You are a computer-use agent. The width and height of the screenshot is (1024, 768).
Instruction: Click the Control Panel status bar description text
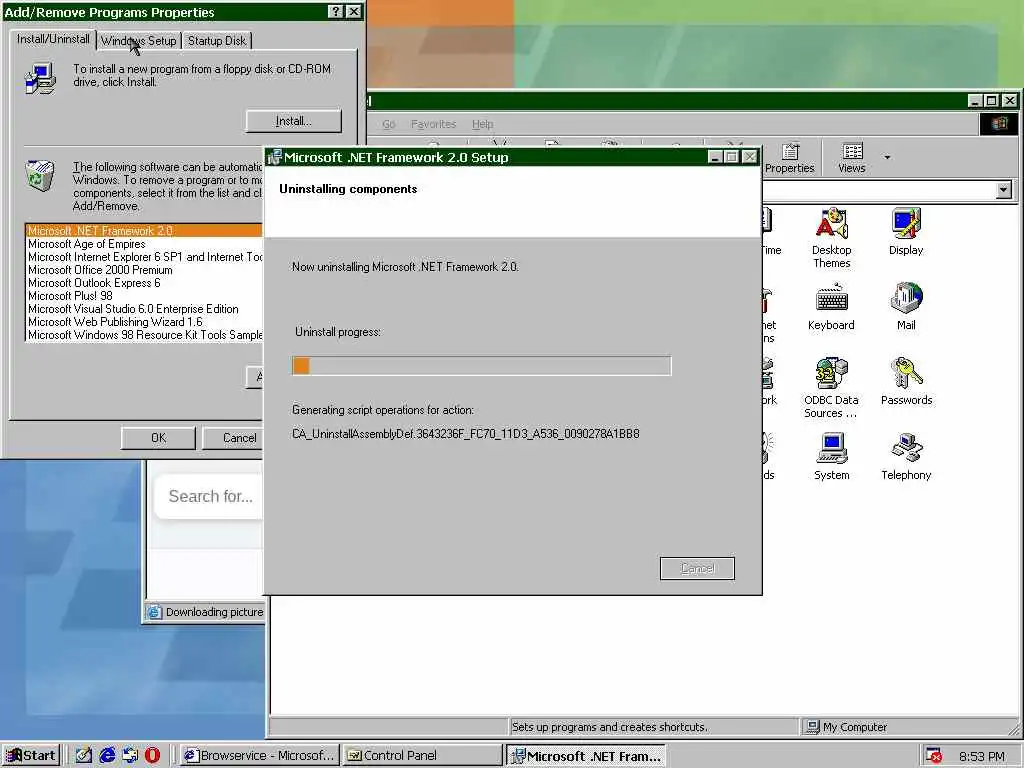pos(609,727)
